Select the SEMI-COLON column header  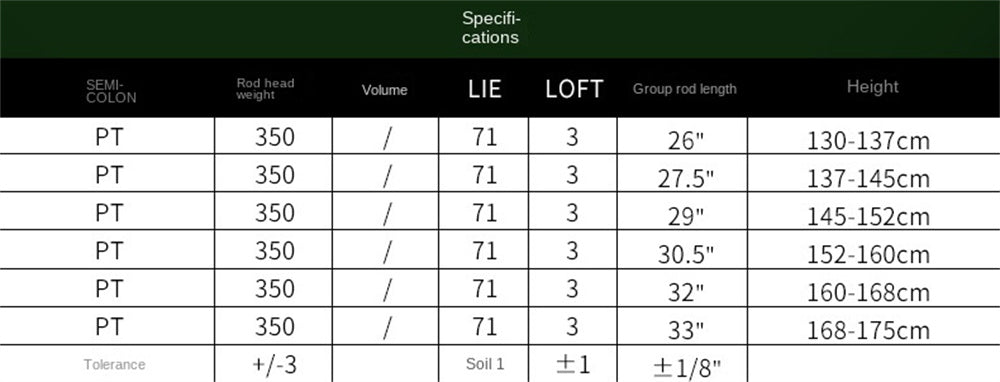[111, 91]
